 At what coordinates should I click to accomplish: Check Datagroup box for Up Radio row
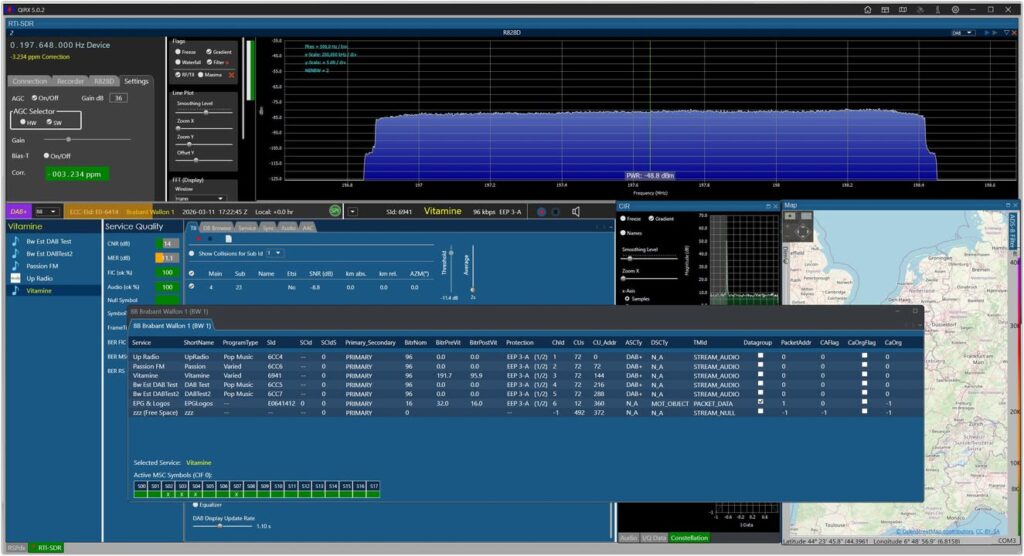[762, 355]
